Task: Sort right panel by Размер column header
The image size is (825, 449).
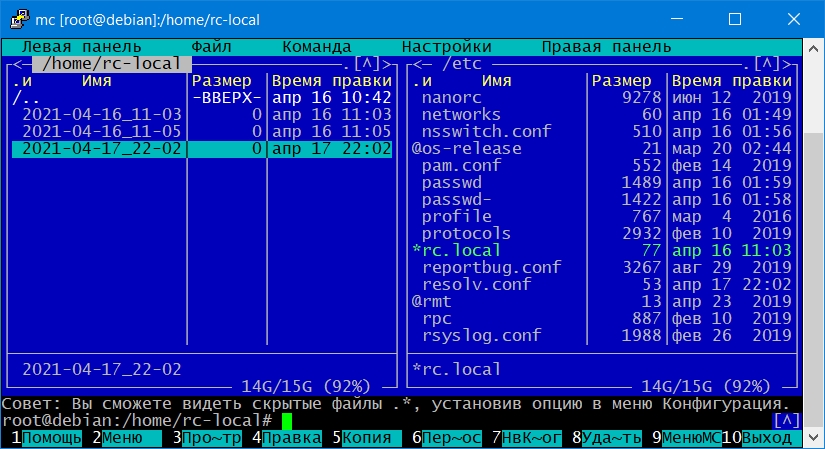Action: click(627, 81)
